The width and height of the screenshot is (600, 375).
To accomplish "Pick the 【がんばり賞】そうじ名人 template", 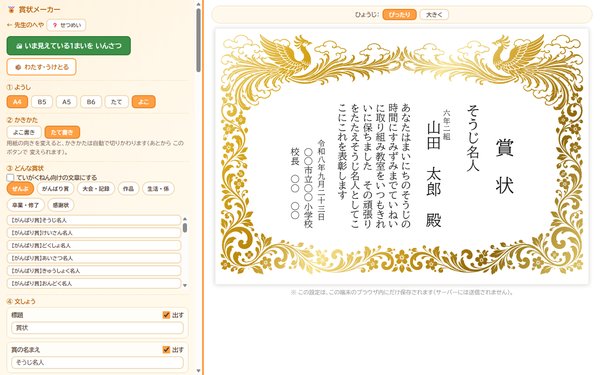I will pyautogui.click(x=94, y=220).
